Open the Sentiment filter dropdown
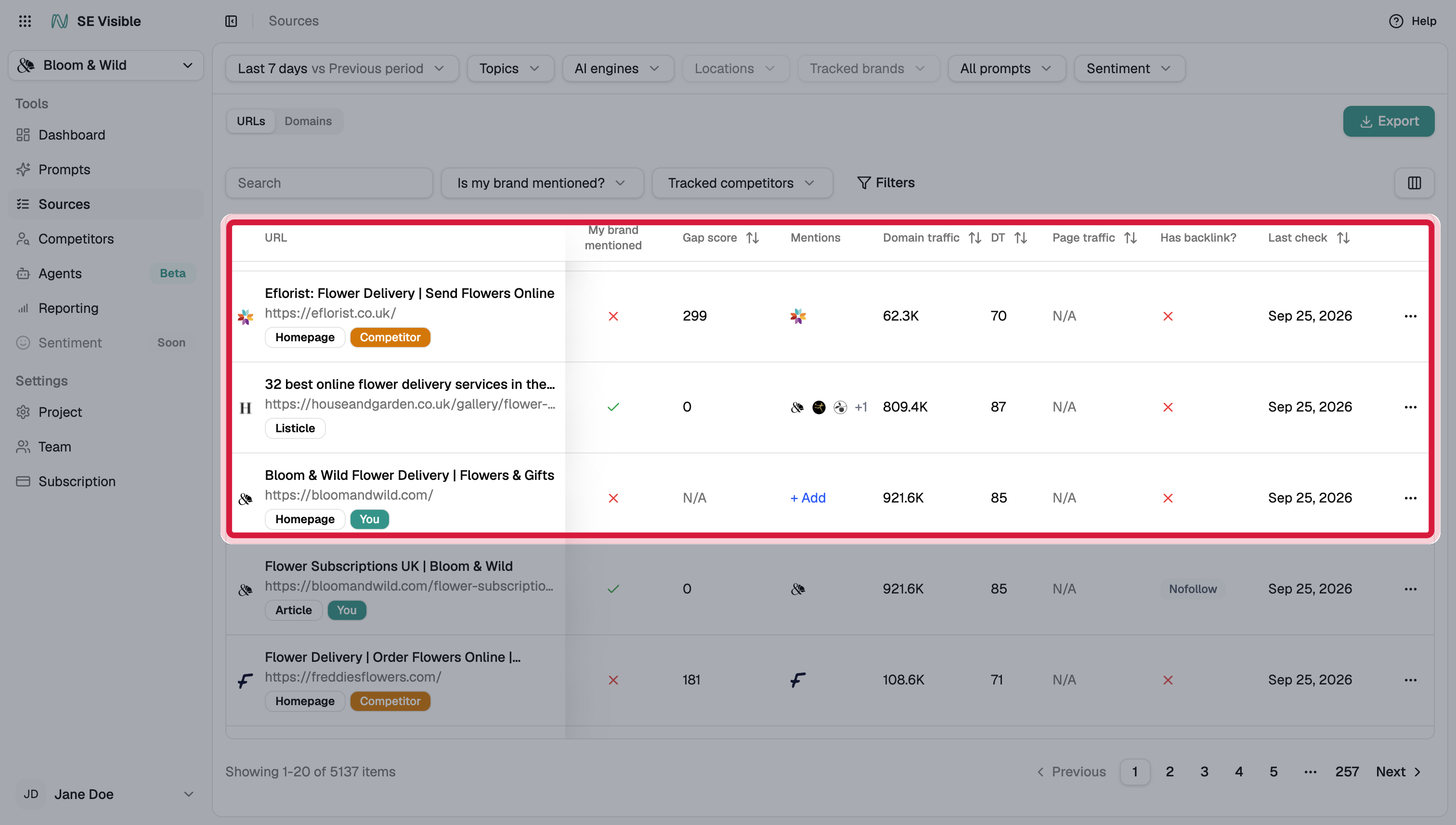 (x=1129, y=68)
